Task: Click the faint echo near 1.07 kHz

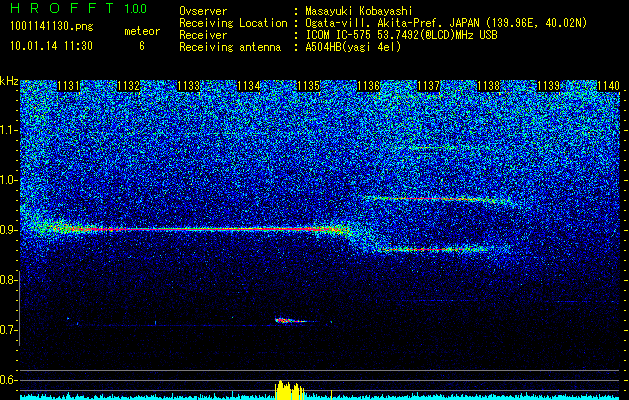Action: [433, 148]
